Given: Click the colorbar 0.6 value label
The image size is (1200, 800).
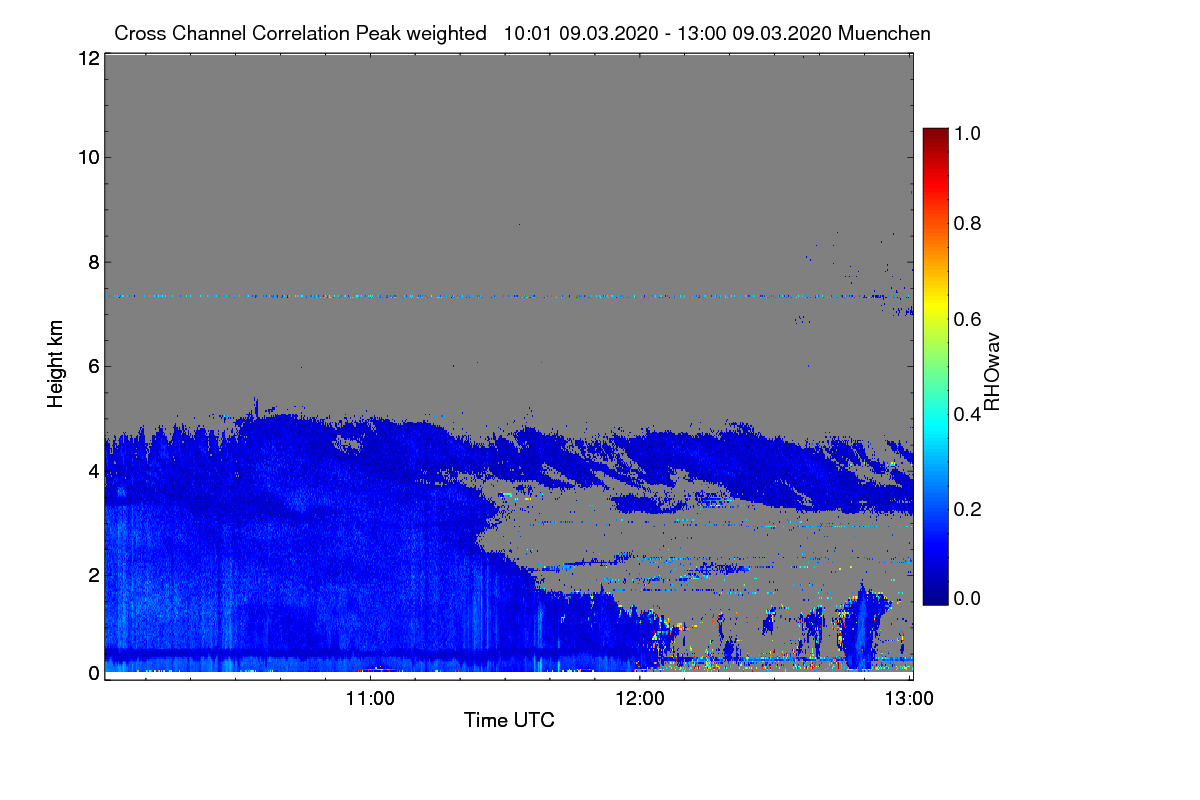Looking at the screenshot, I should click(x=968, y=319).
